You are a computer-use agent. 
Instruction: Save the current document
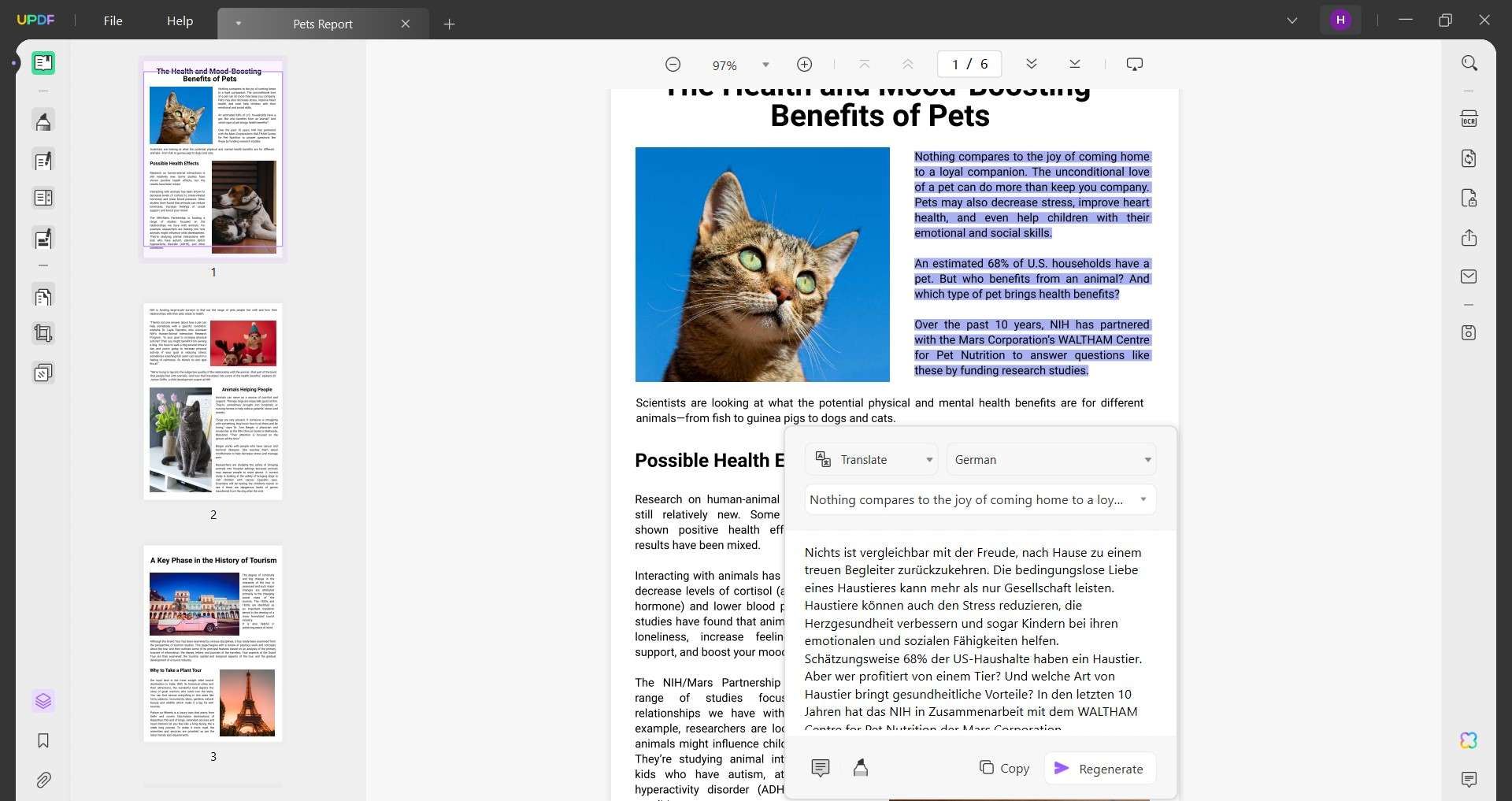pyautogui.click(x=1469, y=331)
